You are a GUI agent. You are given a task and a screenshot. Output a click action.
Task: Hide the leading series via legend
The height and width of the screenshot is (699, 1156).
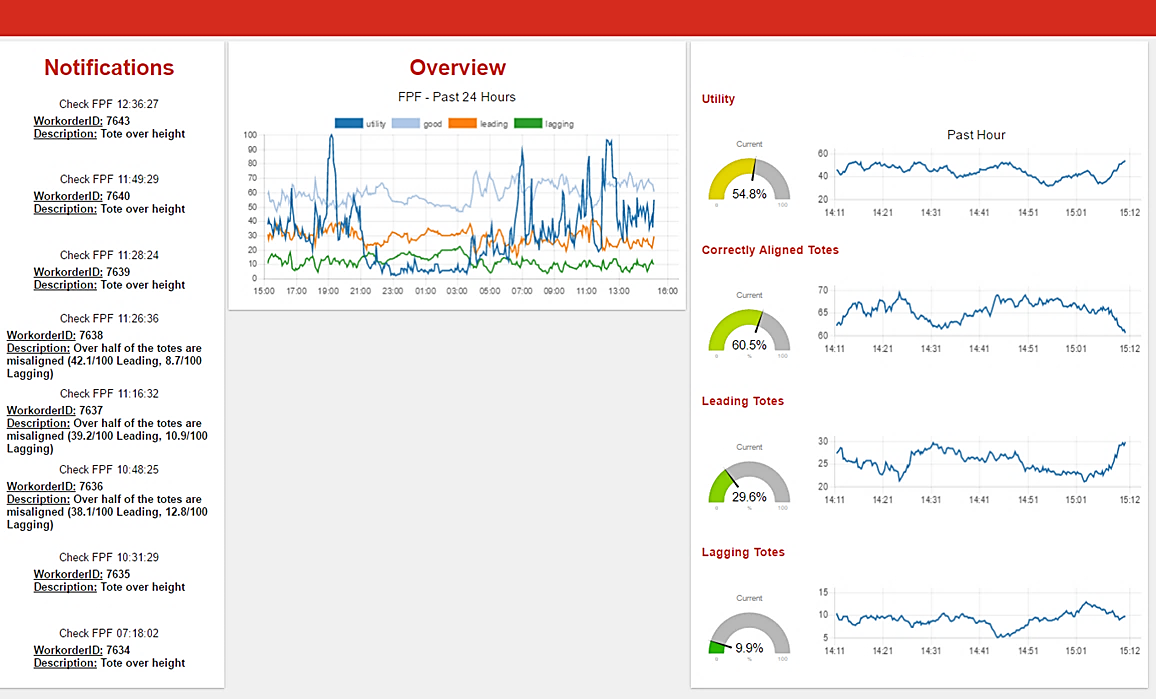click(478, 124)
